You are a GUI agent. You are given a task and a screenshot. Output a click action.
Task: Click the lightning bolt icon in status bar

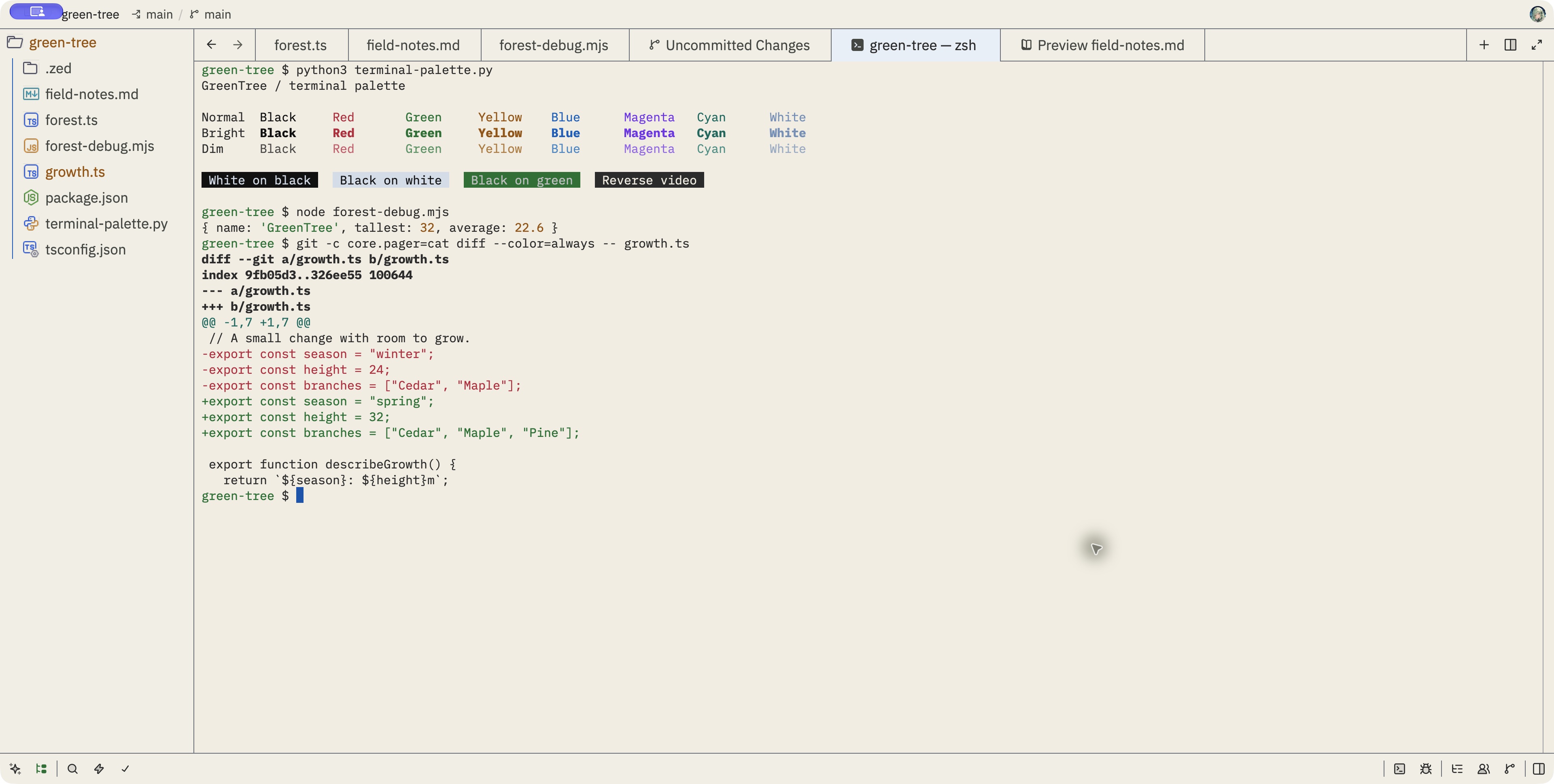(x=99, y=768)
